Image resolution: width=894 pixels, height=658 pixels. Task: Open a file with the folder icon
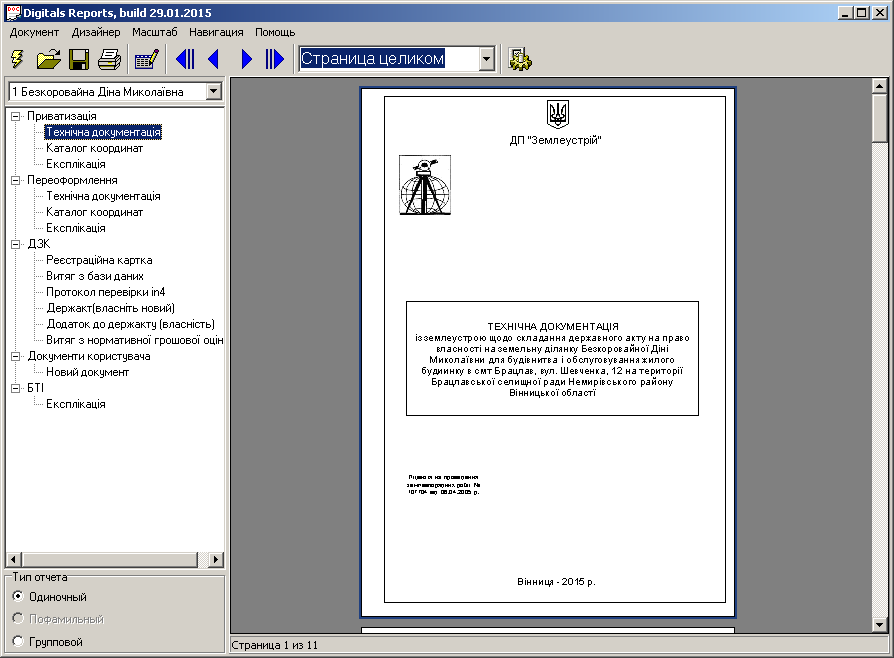click(x=48, y=59)
